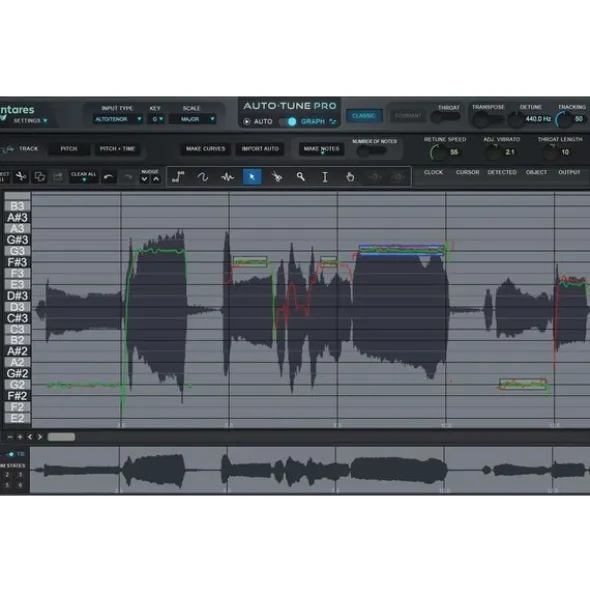This screenshot has height=591, width=590.
Task: Click the Undo arrow icon
Action: [x=109, y=176]
